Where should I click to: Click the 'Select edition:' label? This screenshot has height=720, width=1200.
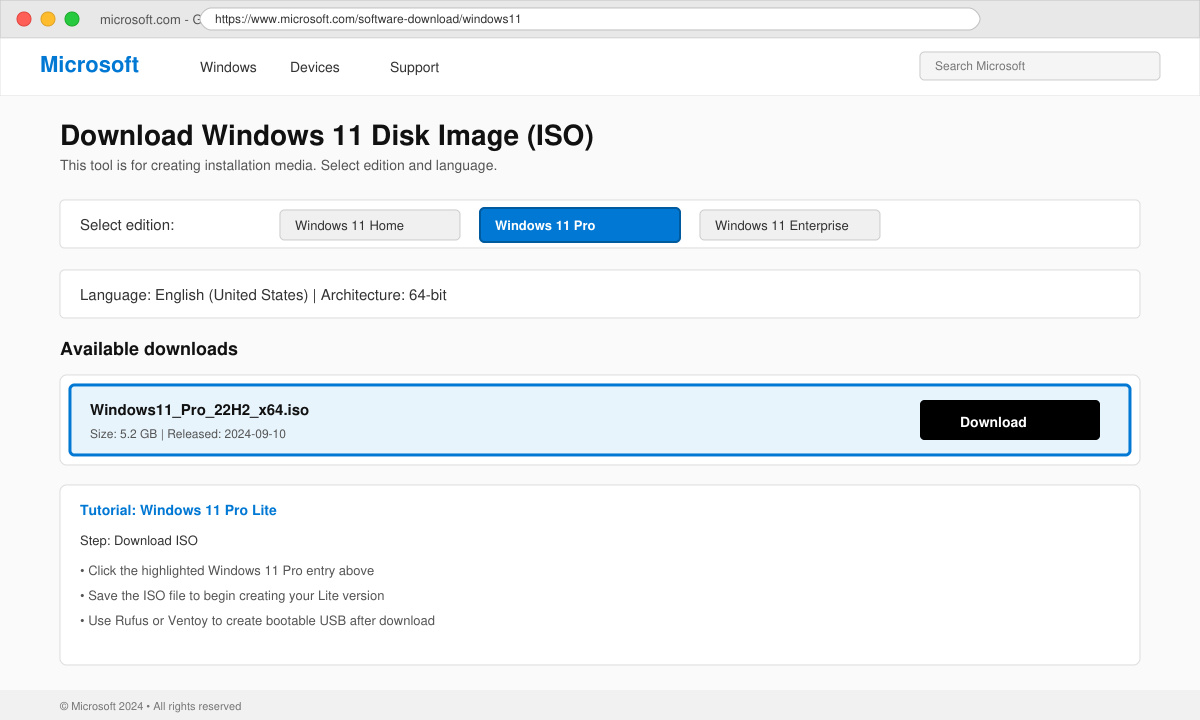[x=127, y=225]
